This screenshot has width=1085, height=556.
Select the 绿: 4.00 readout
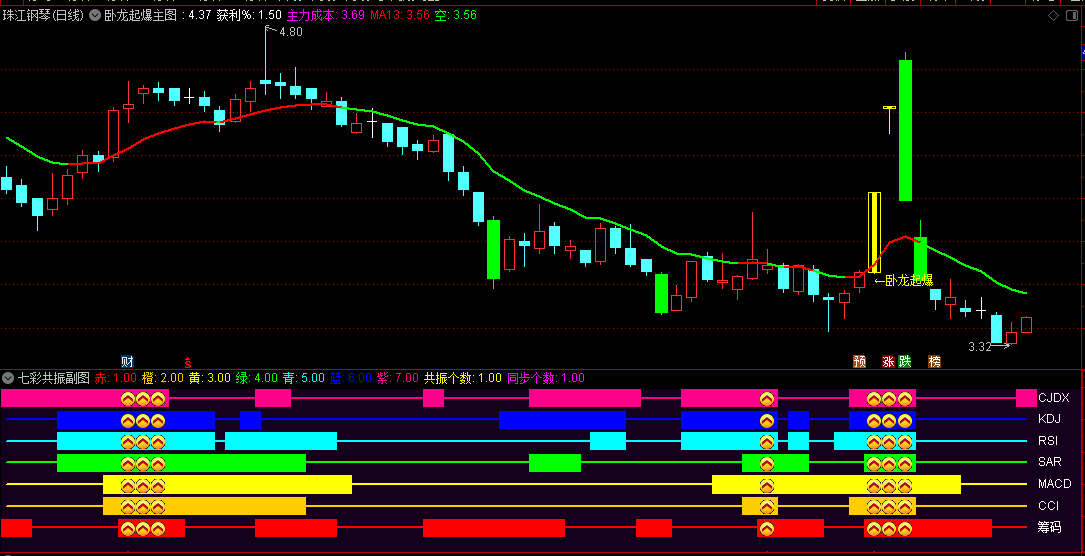coord(257,378)
